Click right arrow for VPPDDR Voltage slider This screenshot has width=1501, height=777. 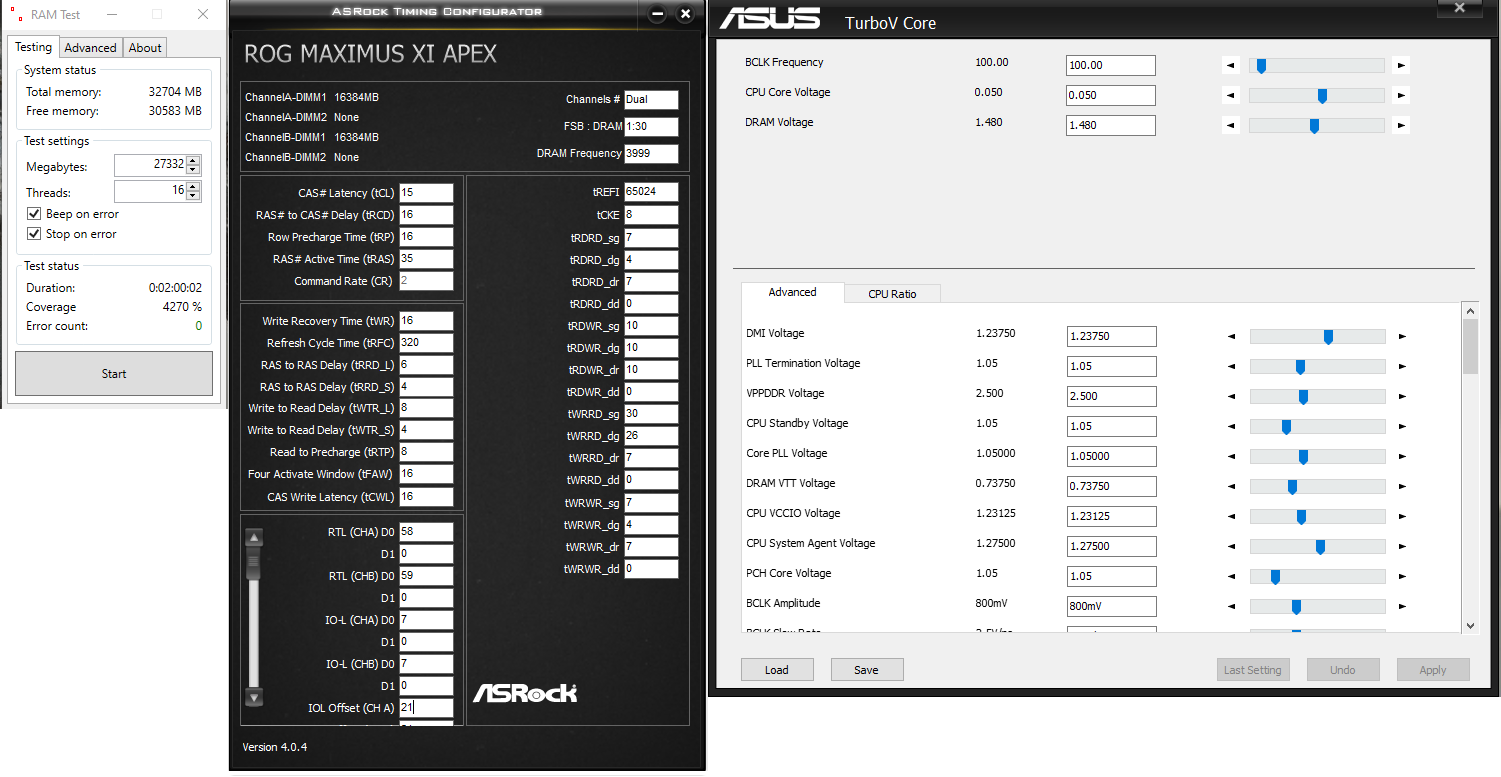(x=1402, y=397)
